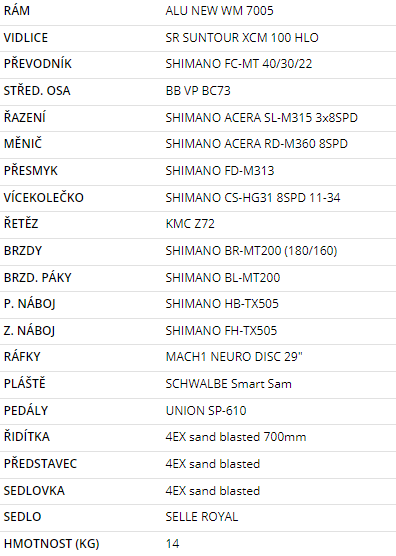Click the RÁM row label
This screenshot has height=556, width=396.
tap(17, 11)
